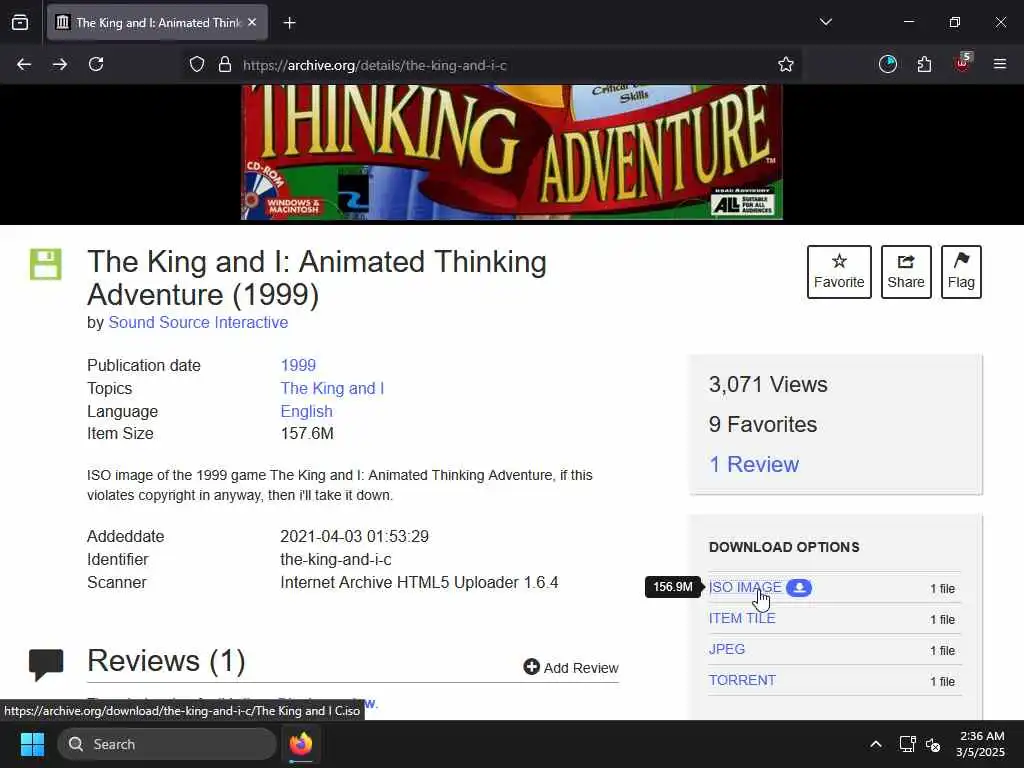Image resolution: width=1024 pixels, height=768 pixels.
Task: Click the taskbar Search box
Action: [x=167, y=744]
